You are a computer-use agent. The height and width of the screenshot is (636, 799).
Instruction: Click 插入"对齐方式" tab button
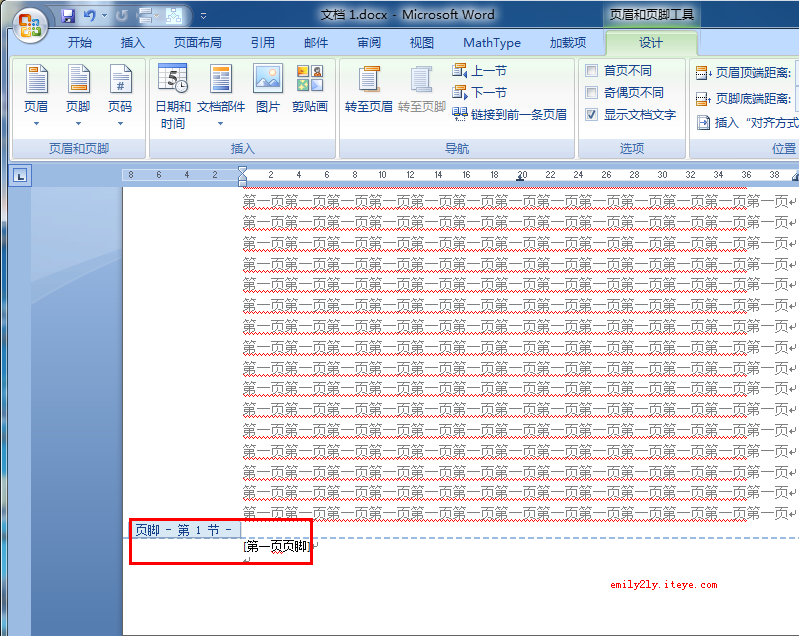coord(748,123)
